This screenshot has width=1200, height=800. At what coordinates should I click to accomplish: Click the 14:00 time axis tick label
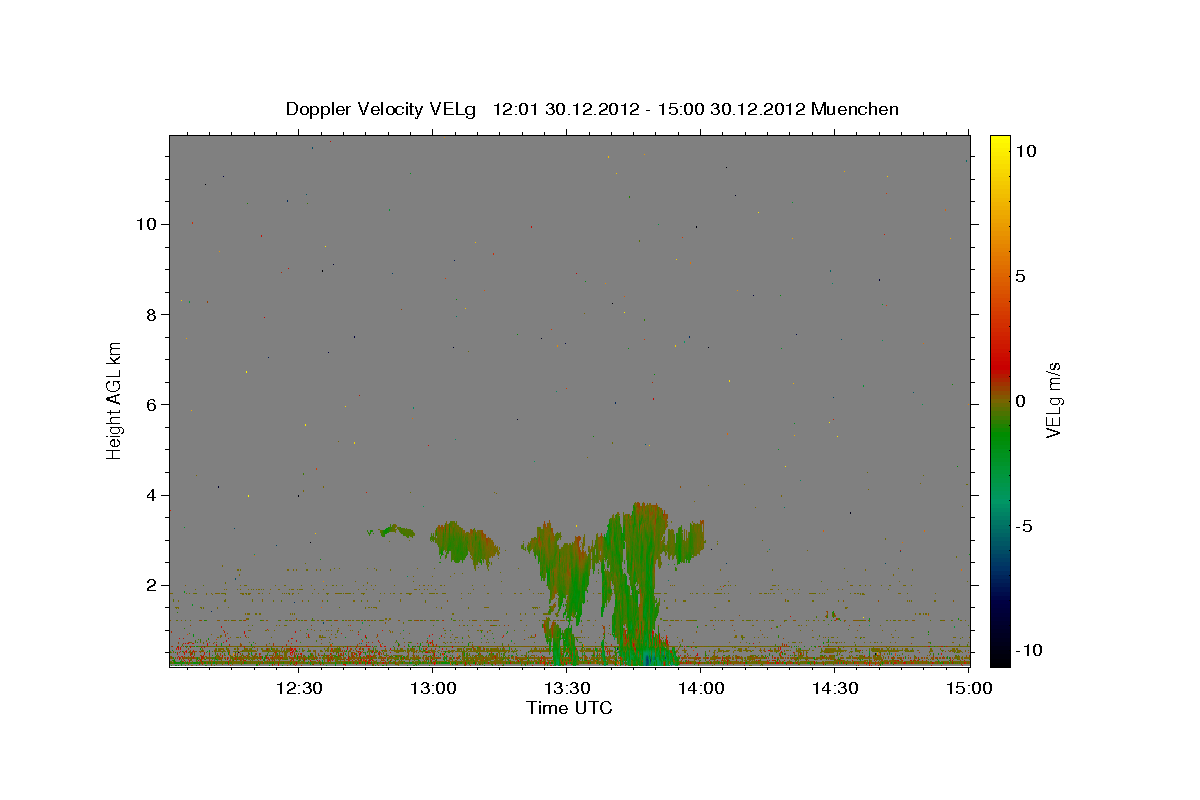[x=701, y=688]
